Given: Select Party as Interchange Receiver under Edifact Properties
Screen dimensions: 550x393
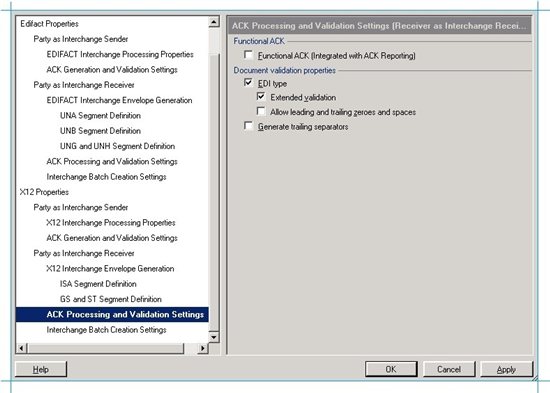Looking at the screenshot, I should (84, 85).
